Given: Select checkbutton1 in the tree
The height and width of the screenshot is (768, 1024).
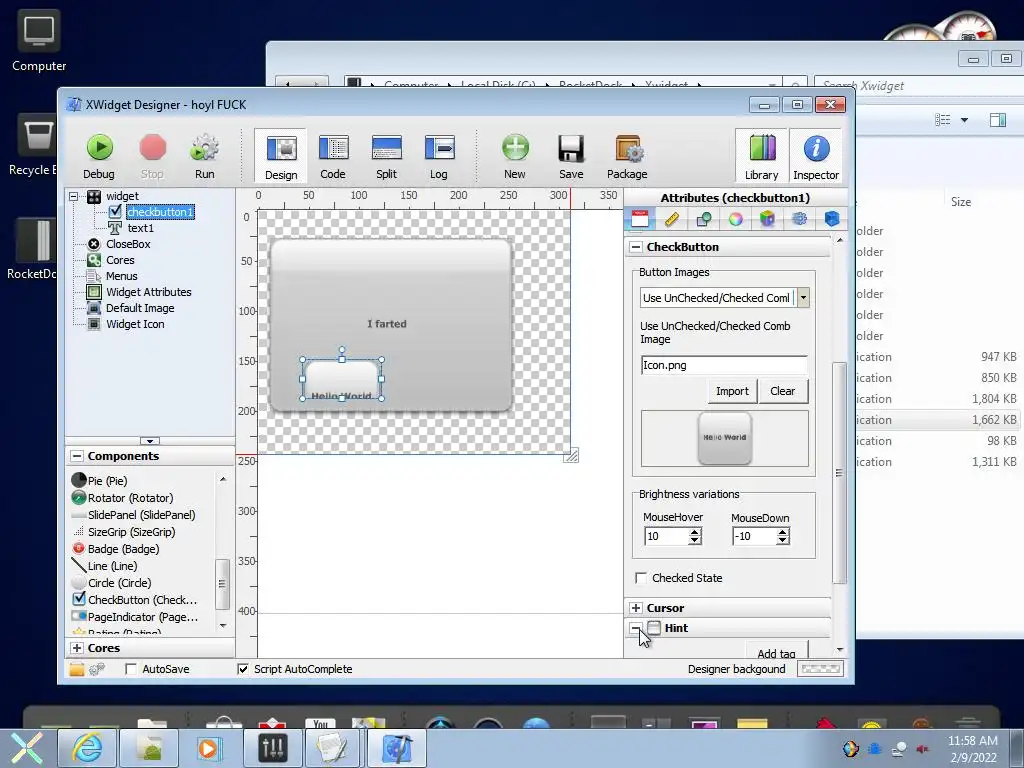Looking at the screenshot, I should 160,212.
